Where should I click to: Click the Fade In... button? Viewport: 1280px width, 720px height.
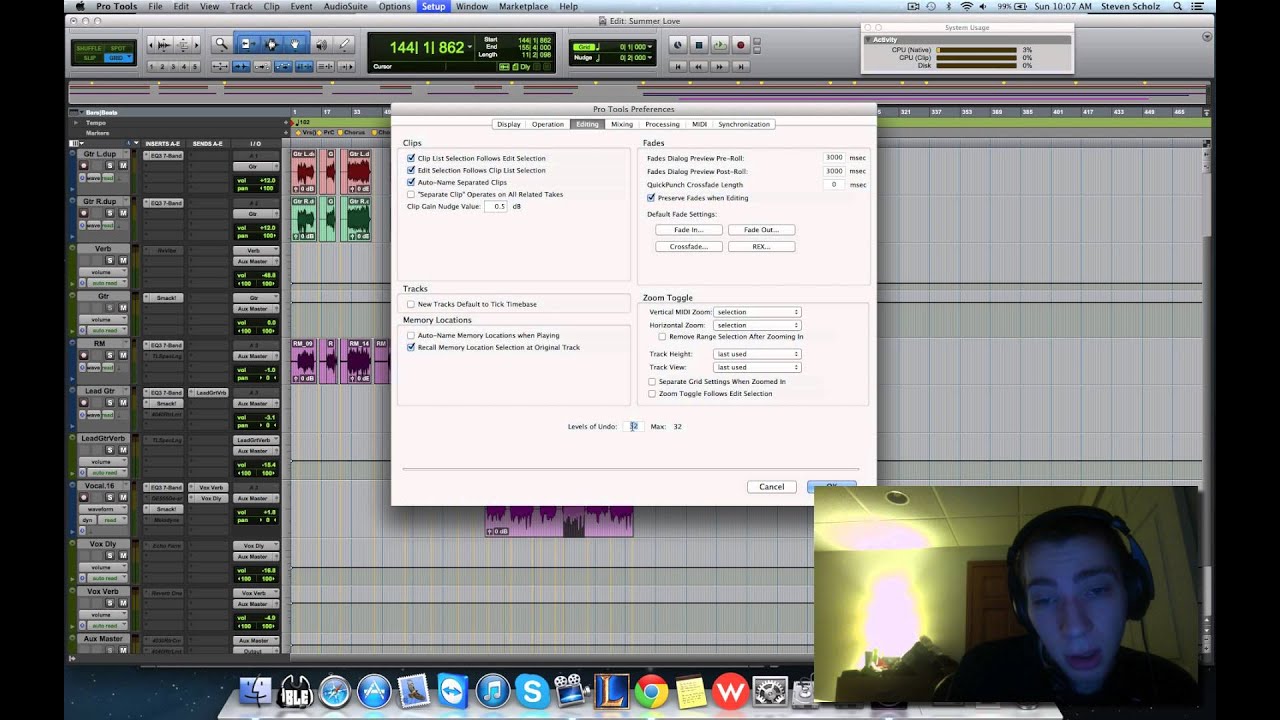pyautogui.click(x=689, y=230)
